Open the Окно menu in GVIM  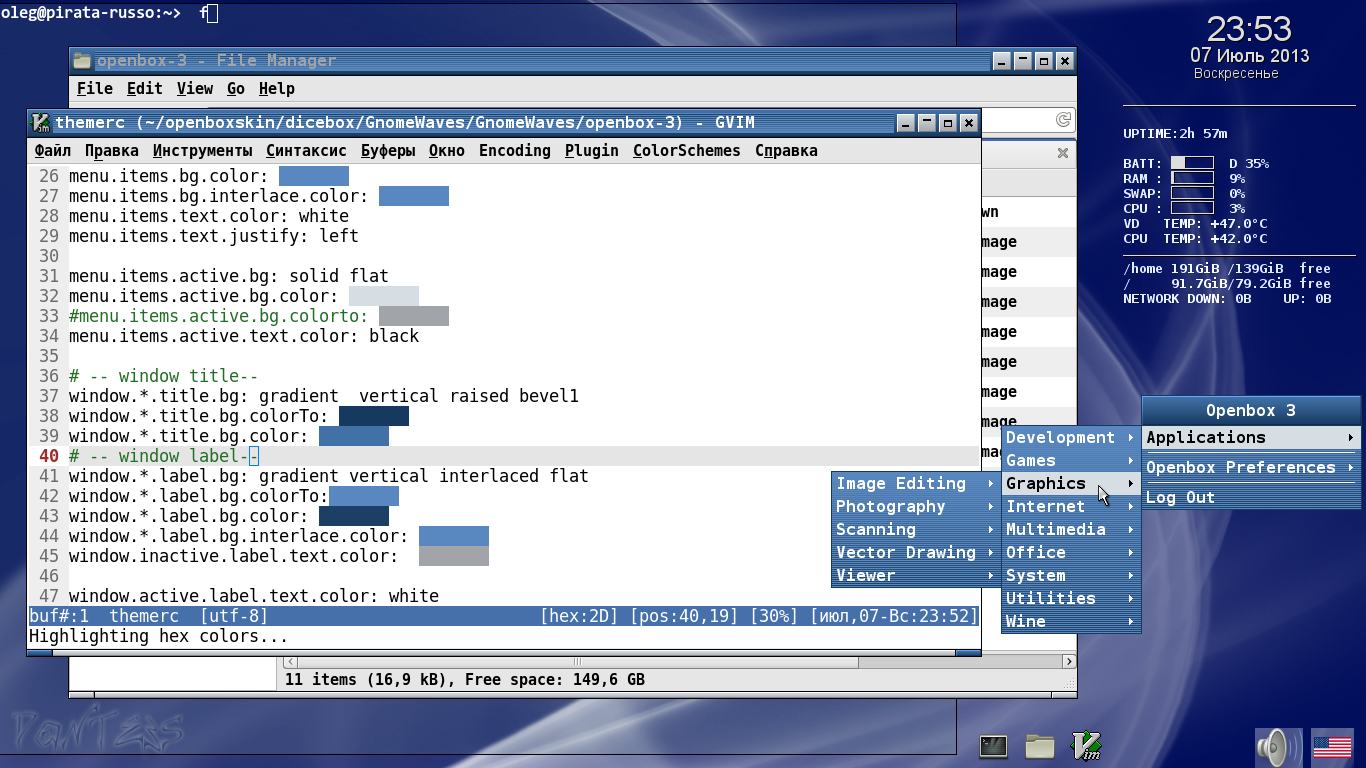pos(446,151)
